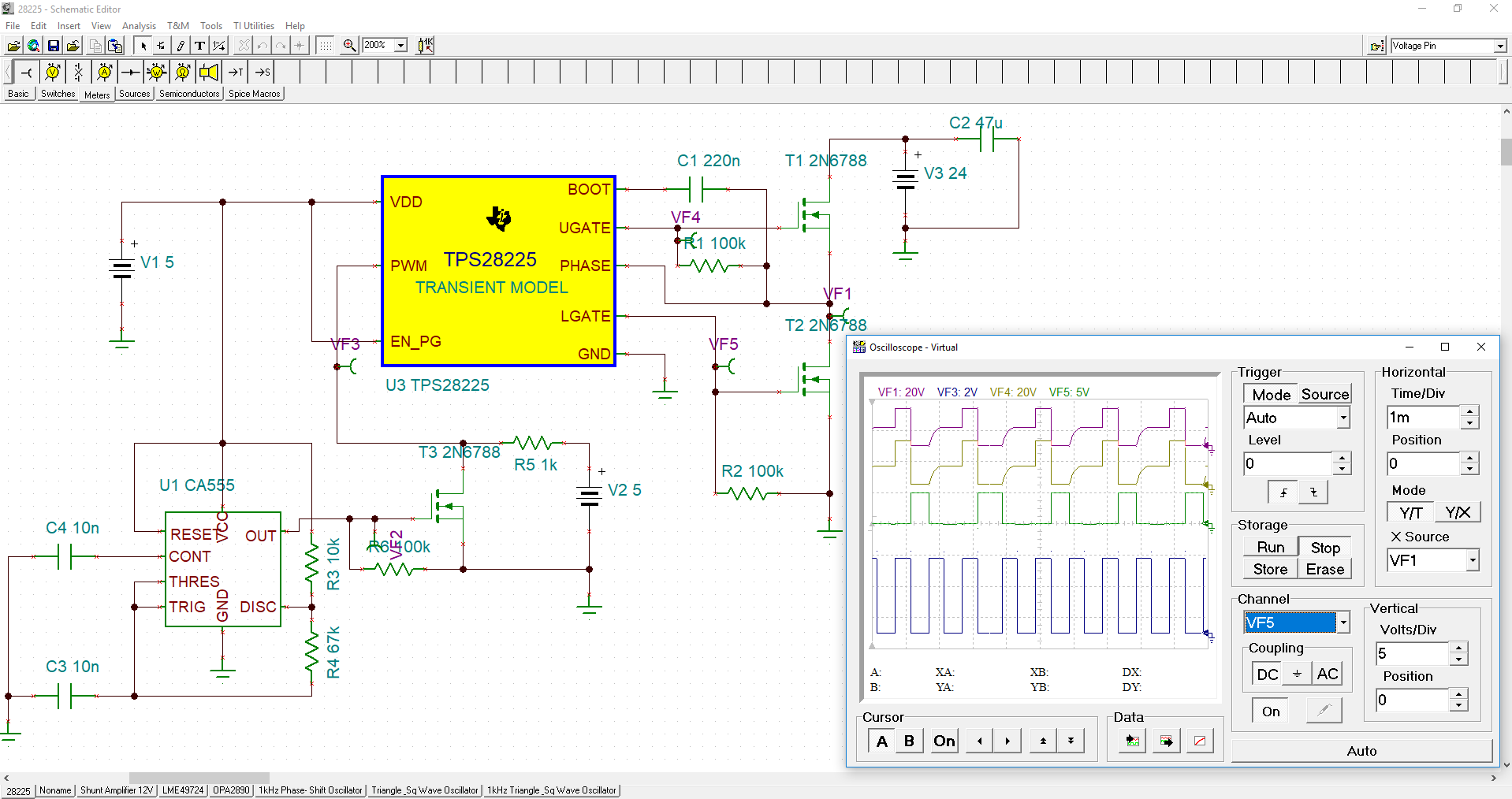Viewport: 1512px width, 799px height.
Task: Toggle the cursor On button
Action: click(944, 741)
